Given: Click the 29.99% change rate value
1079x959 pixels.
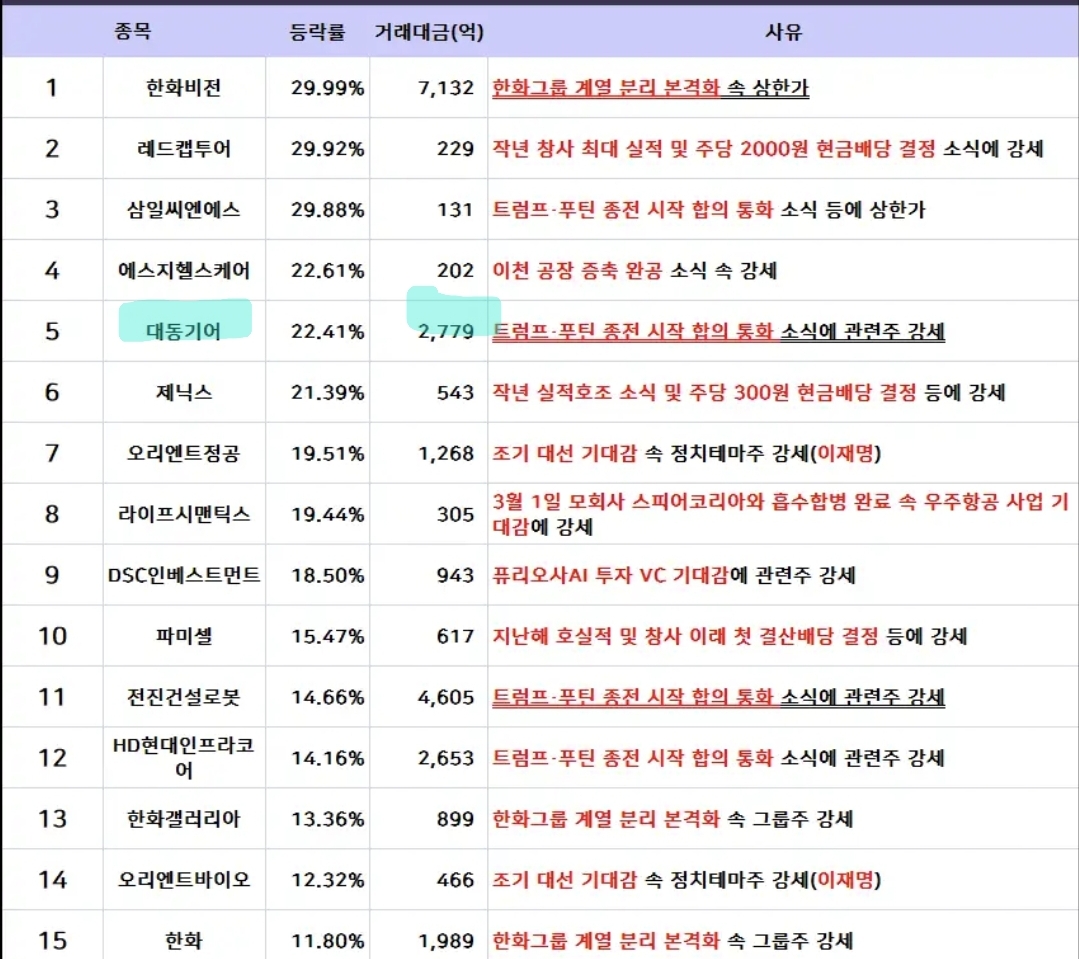Looking at the screenshot, I should coord(327,88).
